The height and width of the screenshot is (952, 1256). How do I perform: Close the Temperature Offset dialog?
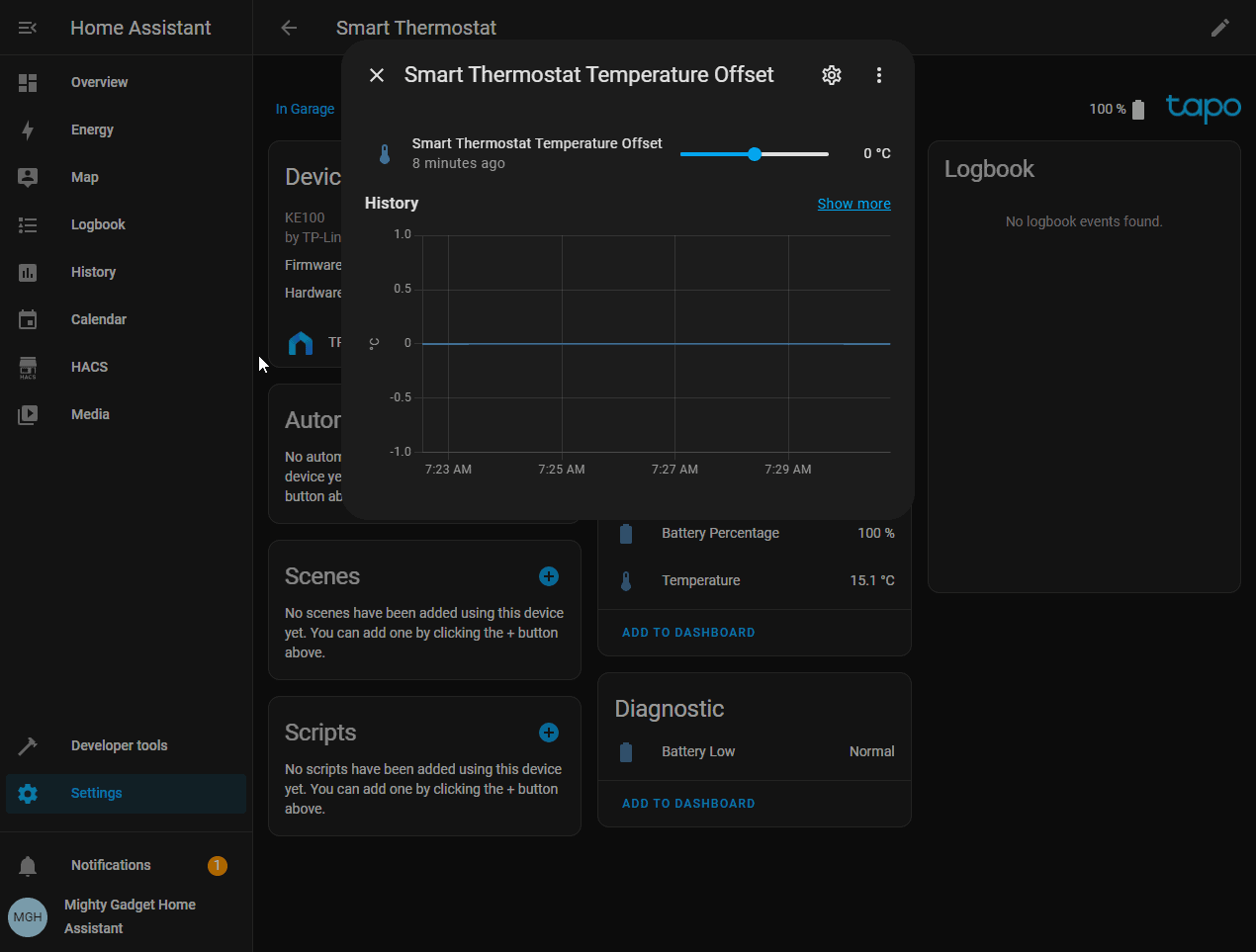click(377, 75)
